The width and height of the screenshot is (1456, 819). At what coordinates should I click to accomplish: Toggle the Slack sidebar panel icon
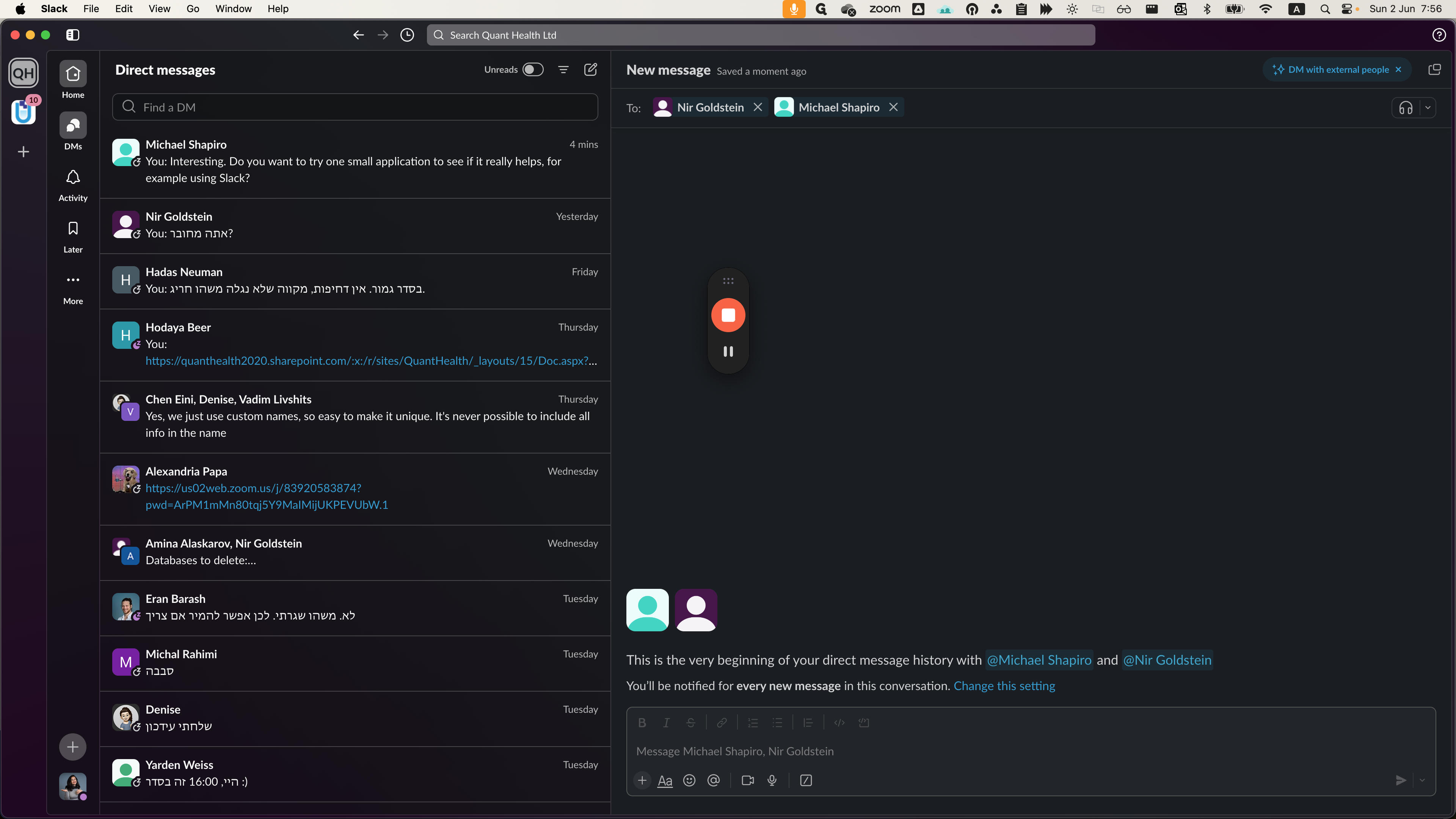[x=73, y=35]
